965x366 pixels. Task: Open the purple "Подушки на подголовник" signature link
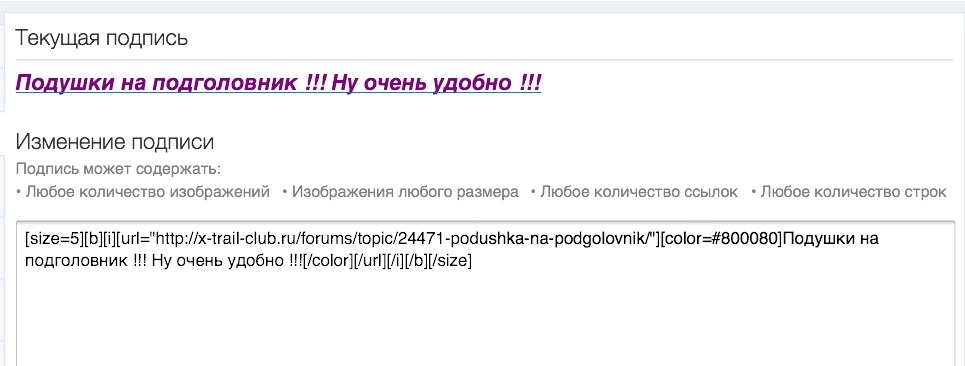coord(278,82)
